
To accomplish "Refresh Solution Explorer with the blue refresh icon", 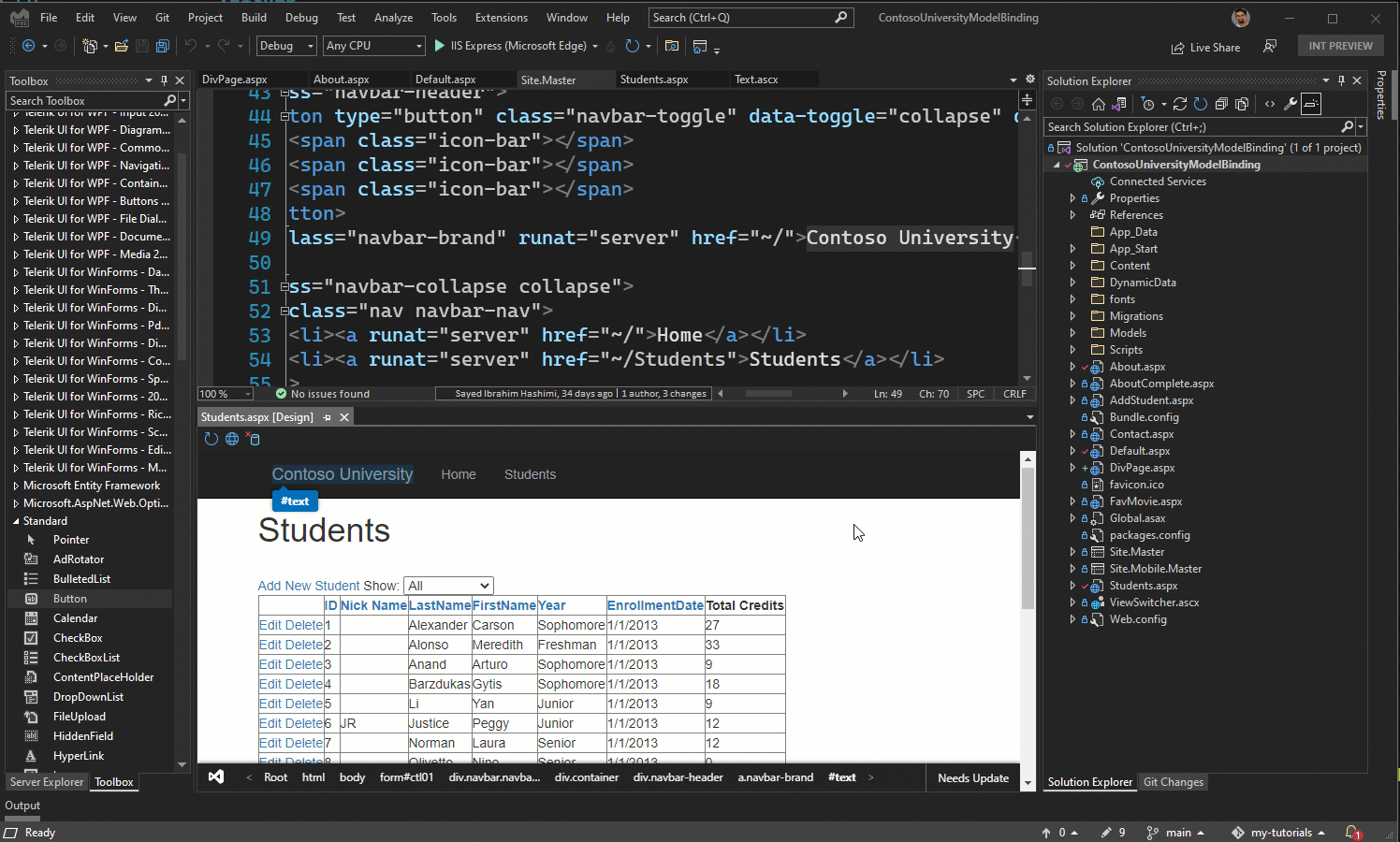I will click(1201, 104).
